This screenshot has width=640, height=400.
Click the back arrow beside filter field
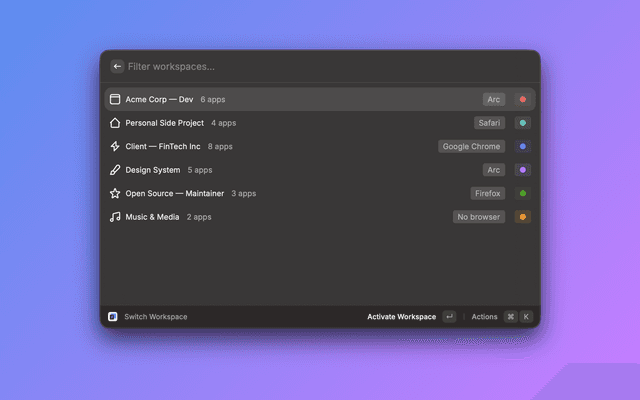pyautogui.click(x=117, y=67)
